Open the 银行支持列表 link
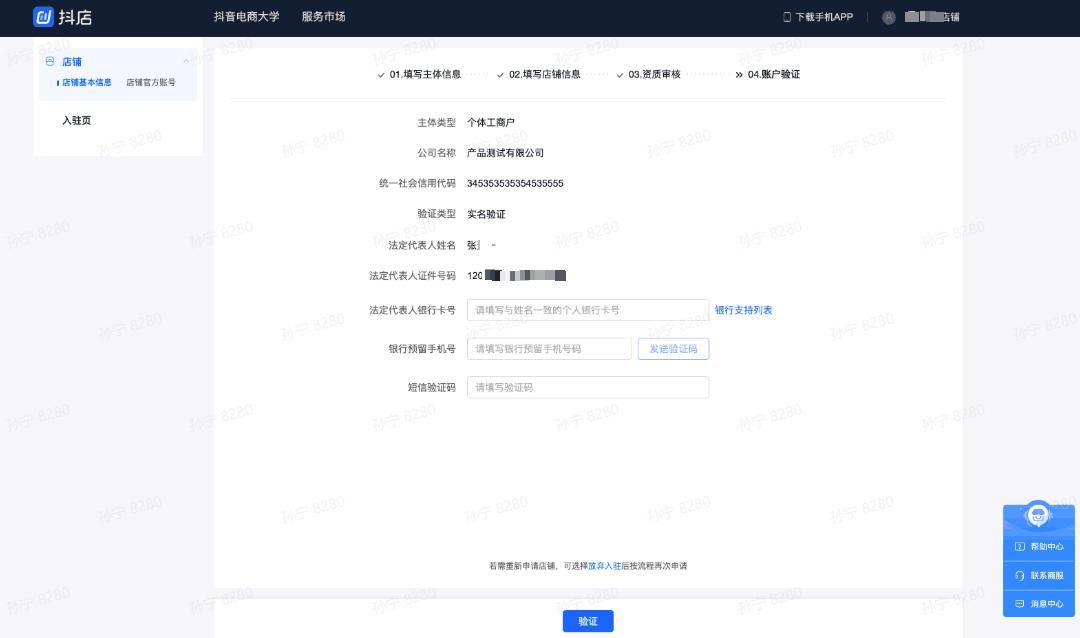1080x638 pixels. (744, 310)
